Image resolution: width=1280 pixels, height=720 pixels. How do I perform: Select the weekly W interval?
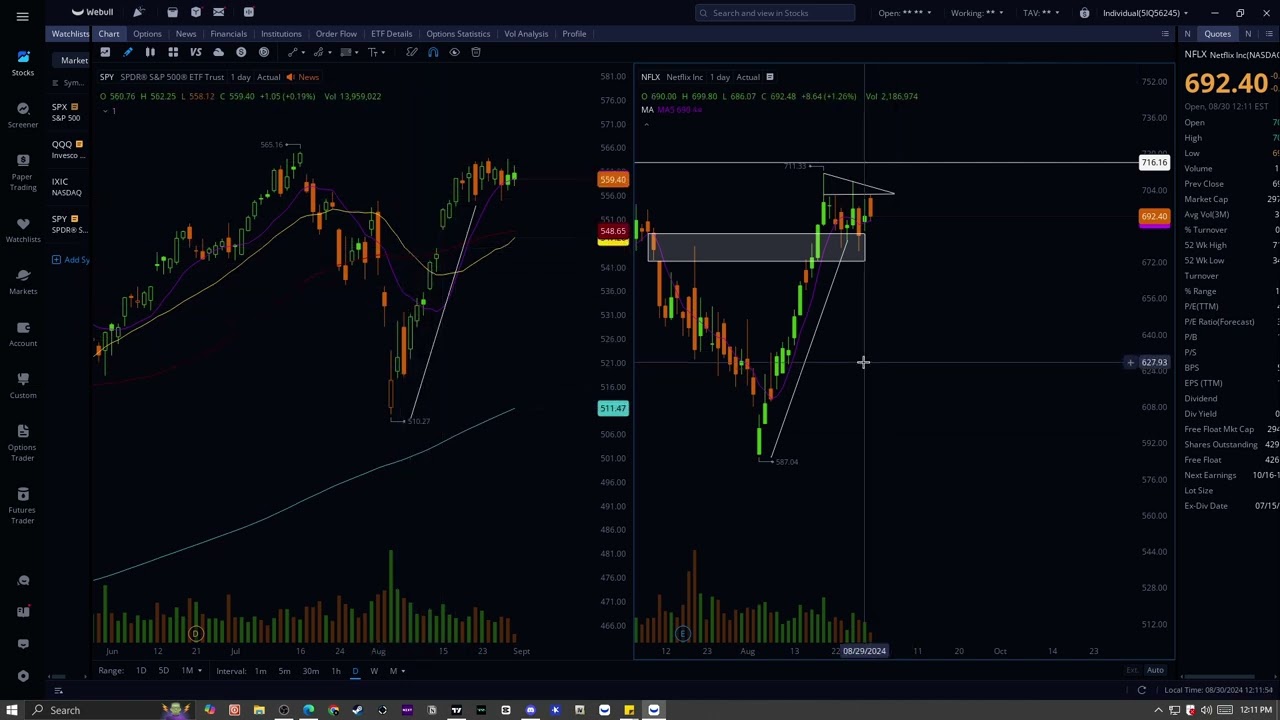point(374,671)
